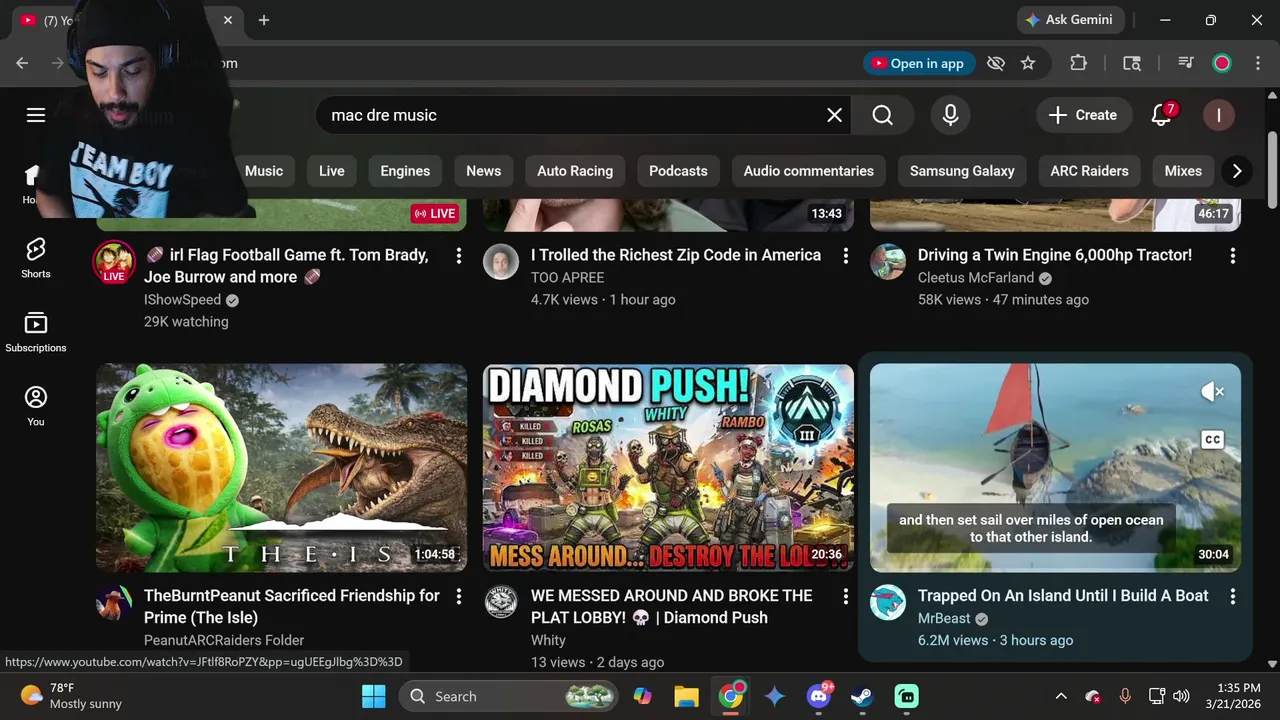Image resolution: width=1280 pixels, height=720 pixels.
Task: Click the media control icon in Chrome toolbar
Action: click(1186, 63)
